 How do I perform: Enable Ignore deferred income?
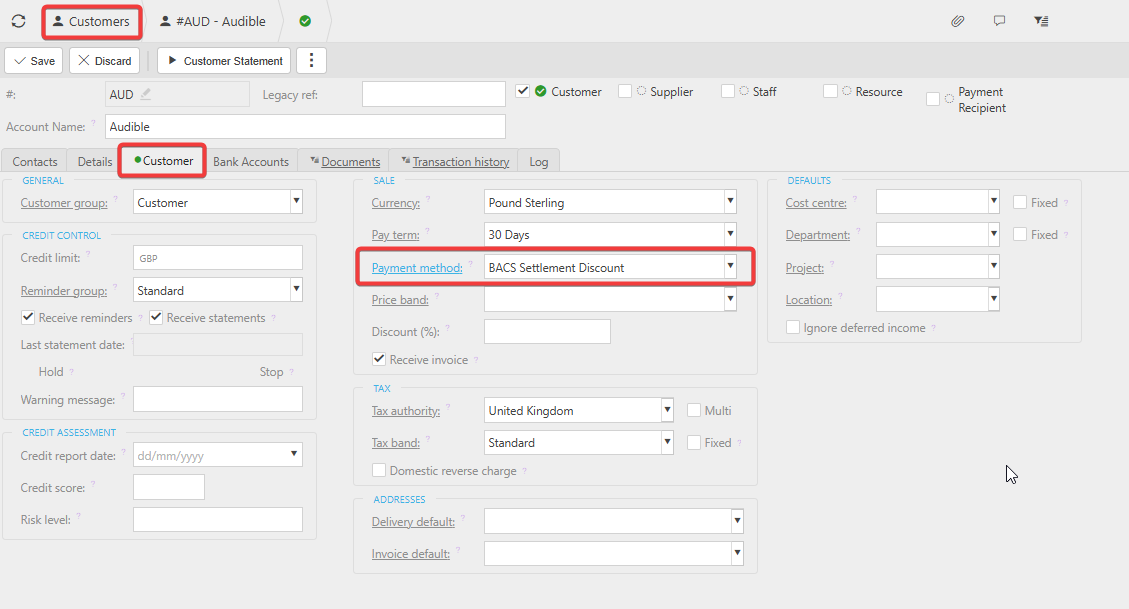tap(793, 328)
